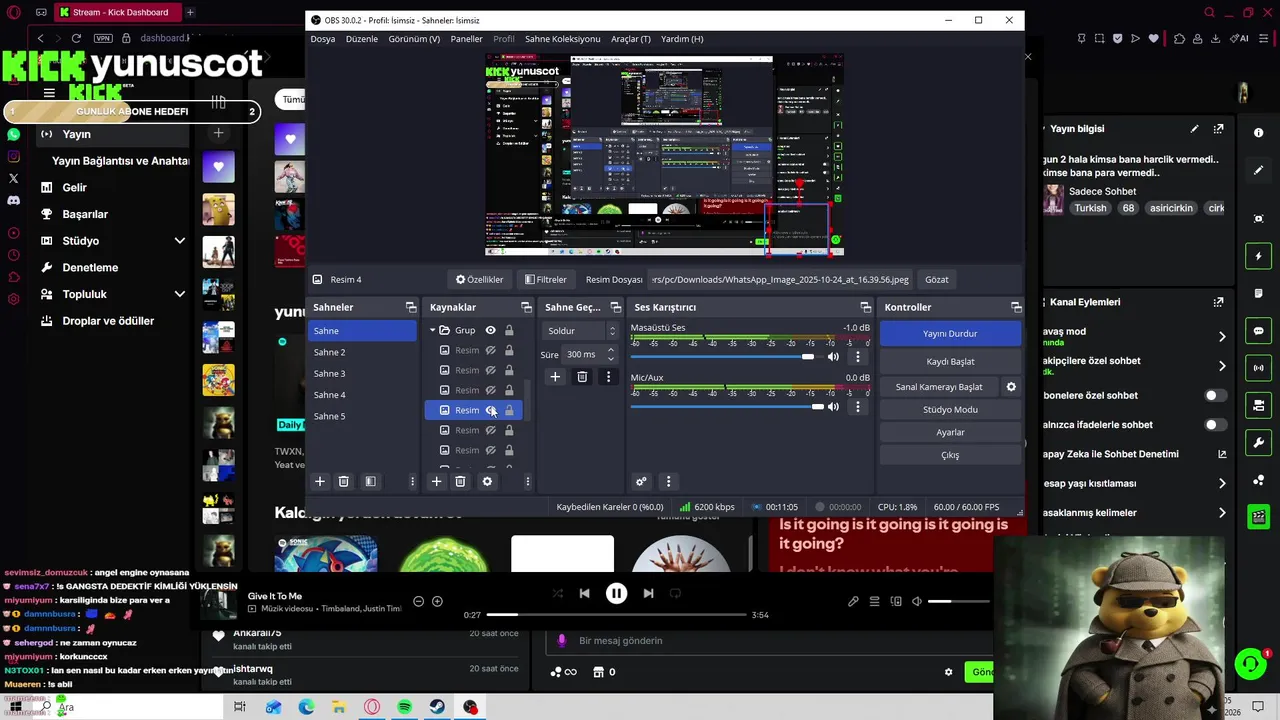Open the Sahne Koleksiyonu menu

point(562,39)
